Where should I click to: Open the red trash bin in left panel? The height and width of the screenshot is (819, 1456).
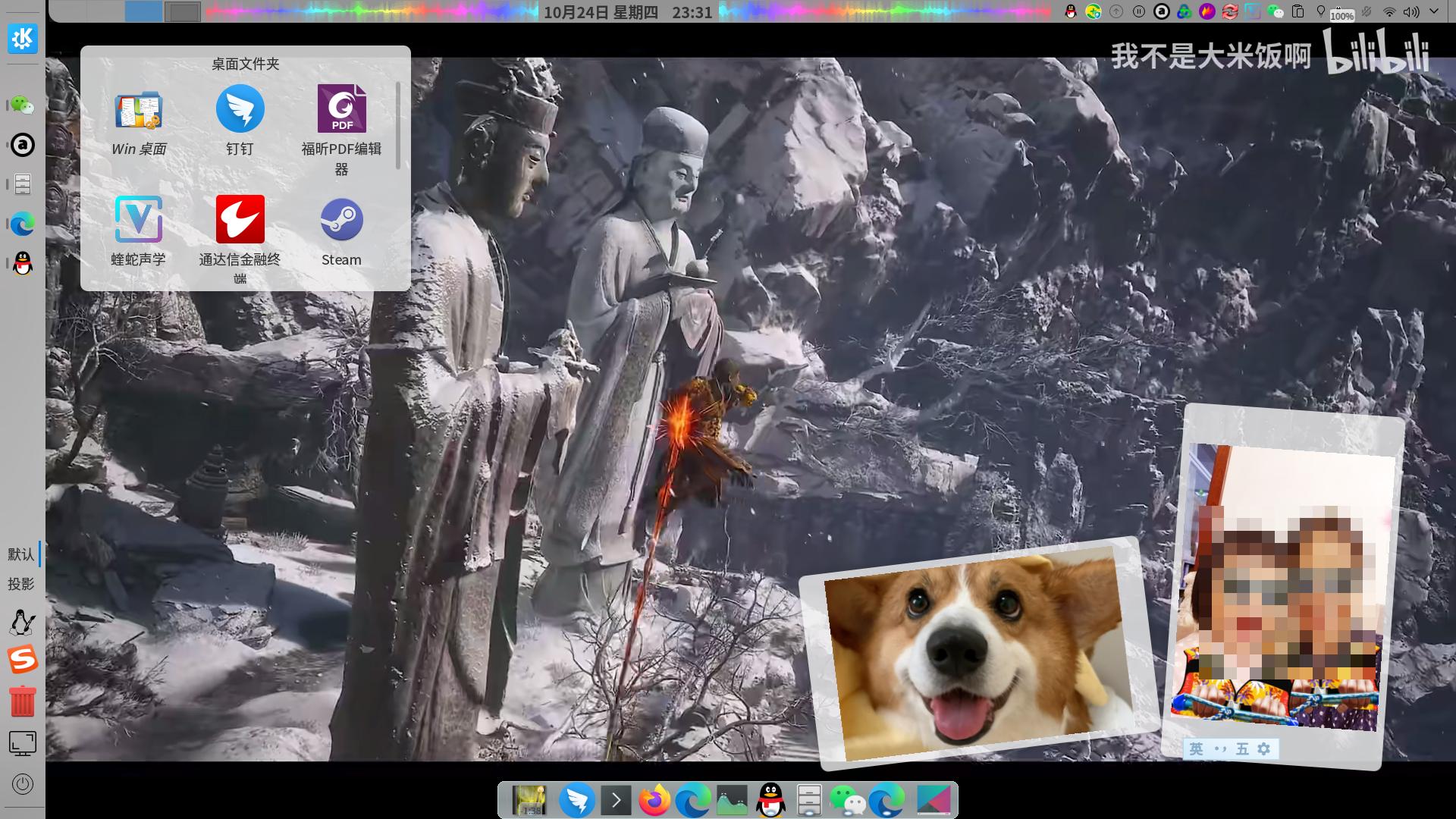tap(22, 701)
